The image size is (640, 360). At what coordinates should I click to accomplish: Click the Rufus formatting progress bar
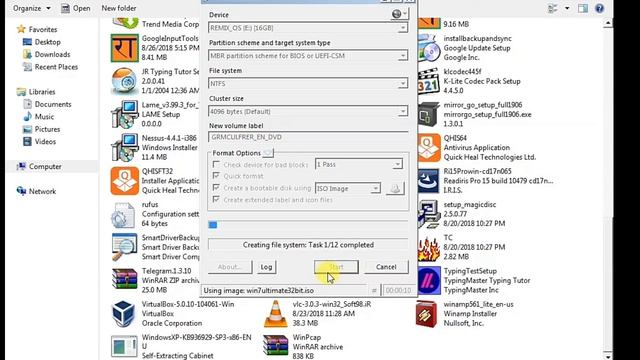308,224
